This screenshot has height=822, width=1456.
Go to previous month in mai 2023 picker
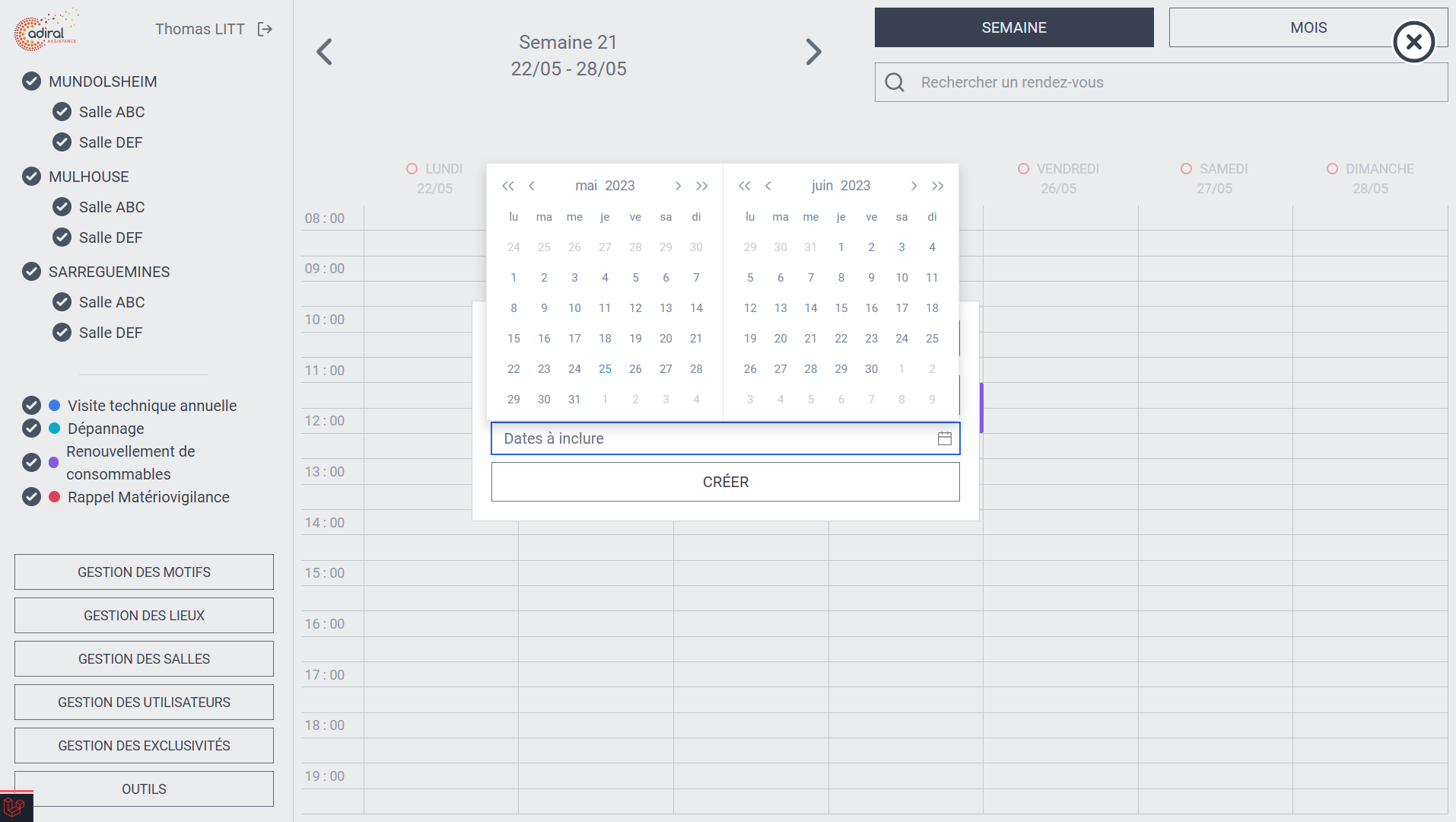coord(532,186)
